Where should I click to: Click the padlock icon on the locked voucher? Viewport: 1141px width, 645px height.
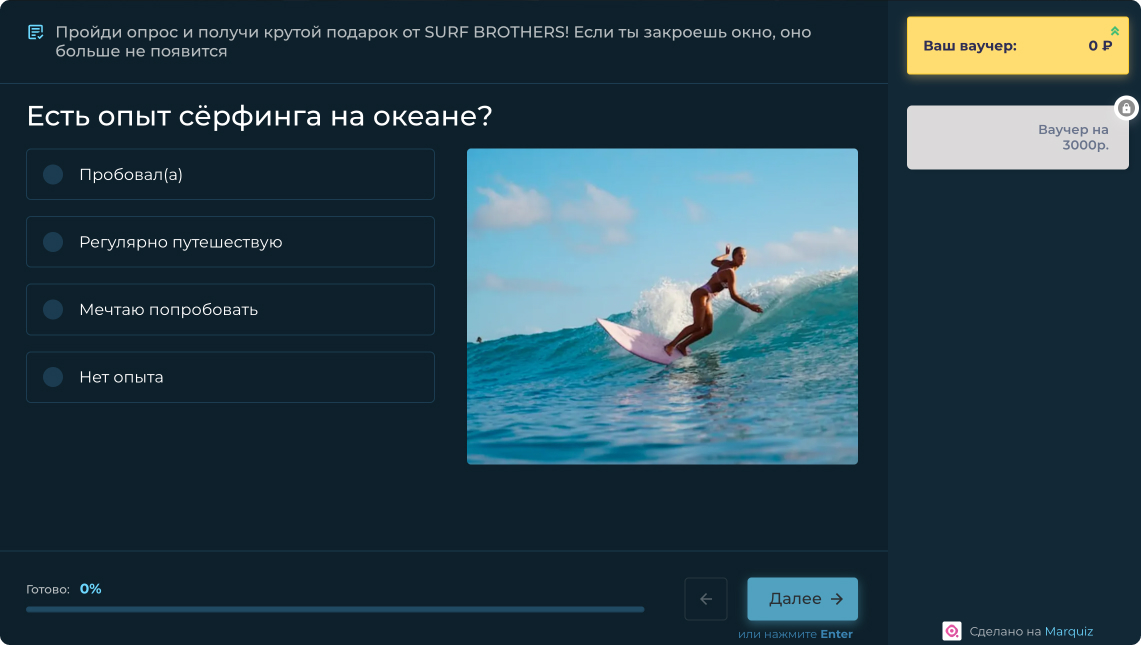[x=1126, y=108]
